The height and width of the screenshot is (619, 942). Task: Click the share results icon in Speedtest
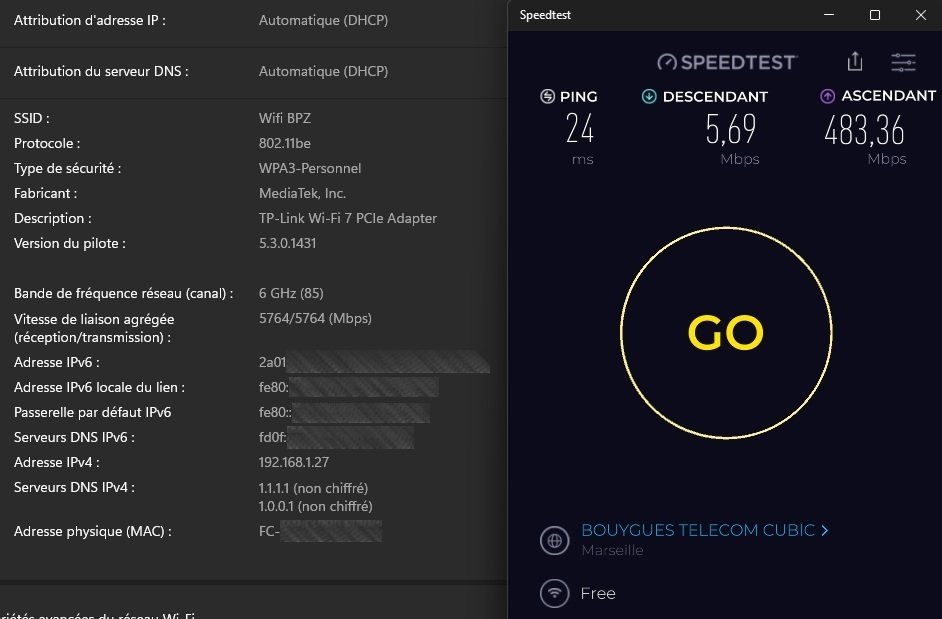pos(854,62)
